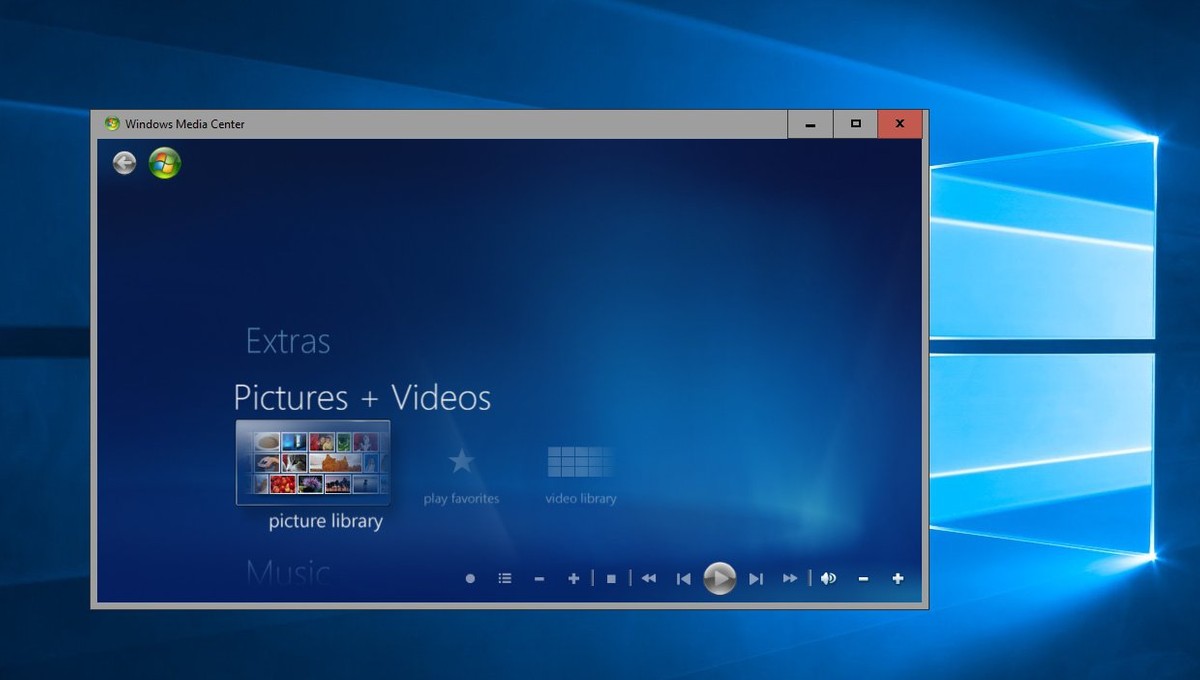Image resolution: width=1200 pixels, height=680 pixels.
Task: Click the back arrow in Media Center
Action: tap(124, 162)
